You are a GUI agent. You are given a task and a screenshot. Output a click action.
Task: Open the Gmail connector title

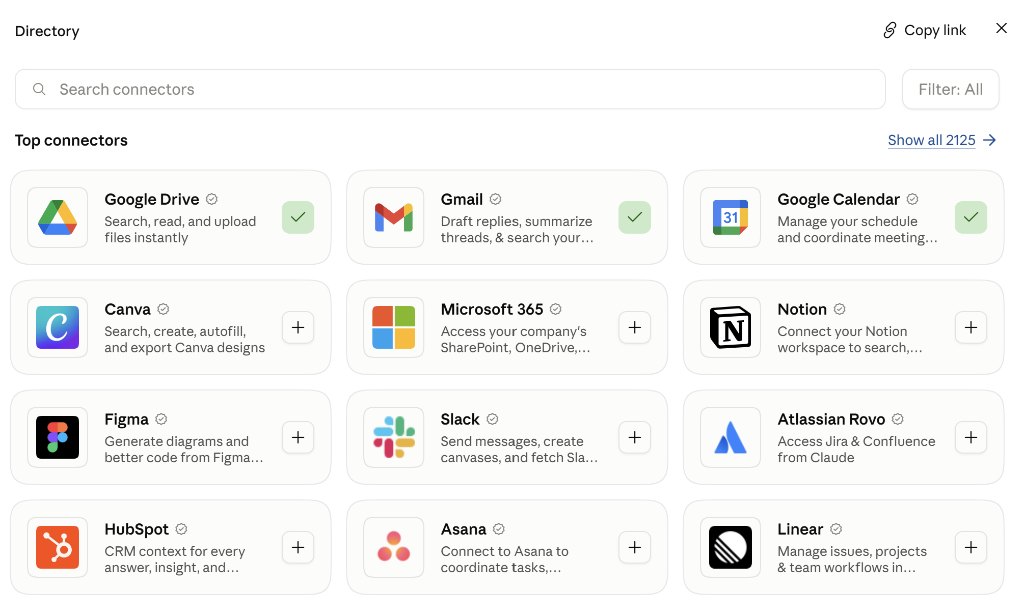462,199
